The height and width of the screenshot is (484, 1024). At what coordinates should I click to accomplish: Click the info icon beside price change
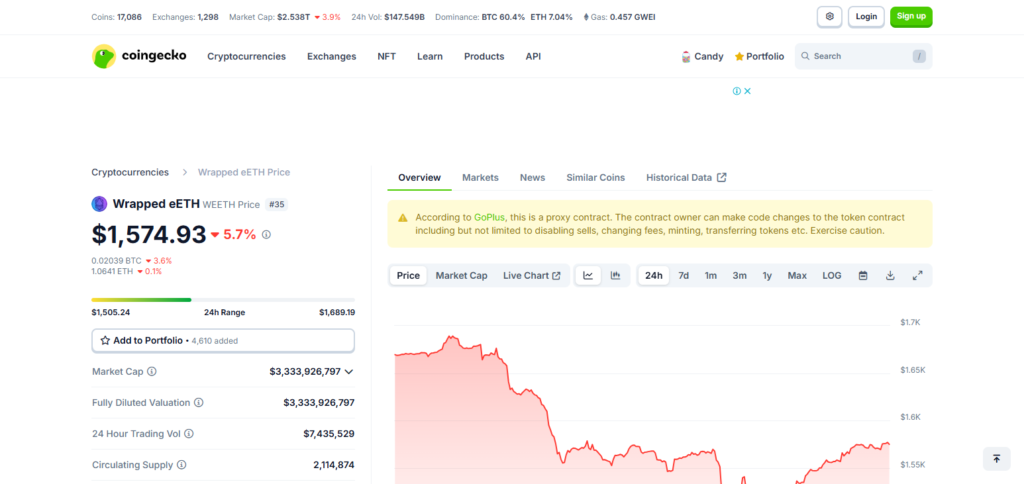coord(266,234)
